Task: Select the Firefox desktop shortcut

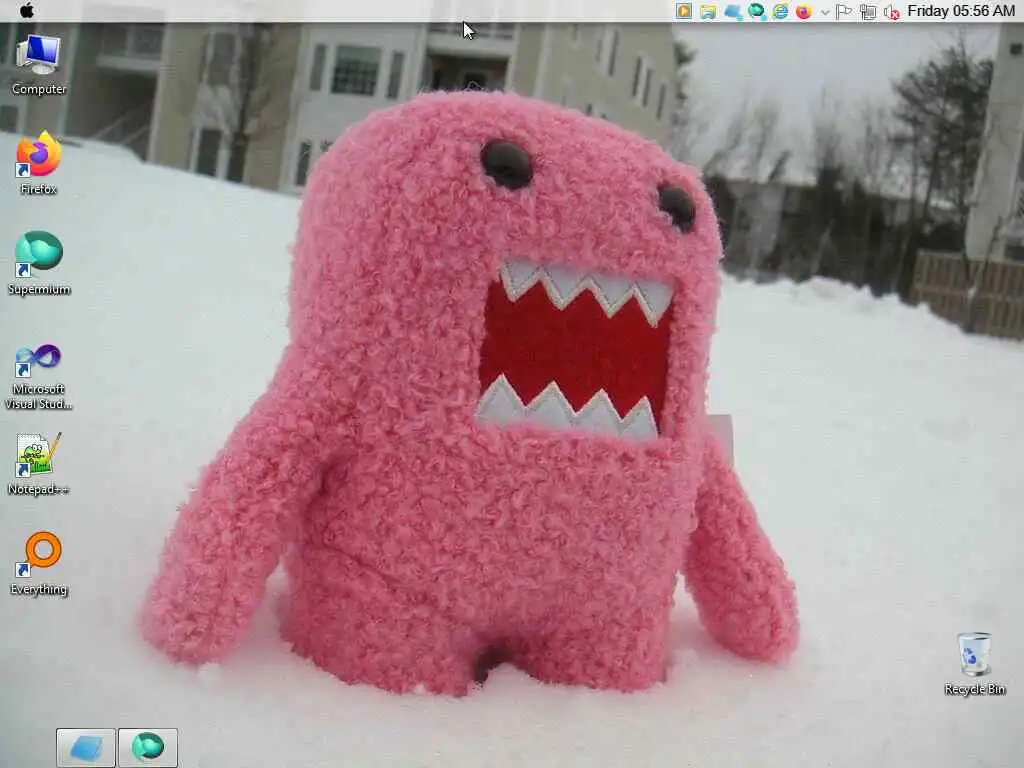Action: (39, 163)
